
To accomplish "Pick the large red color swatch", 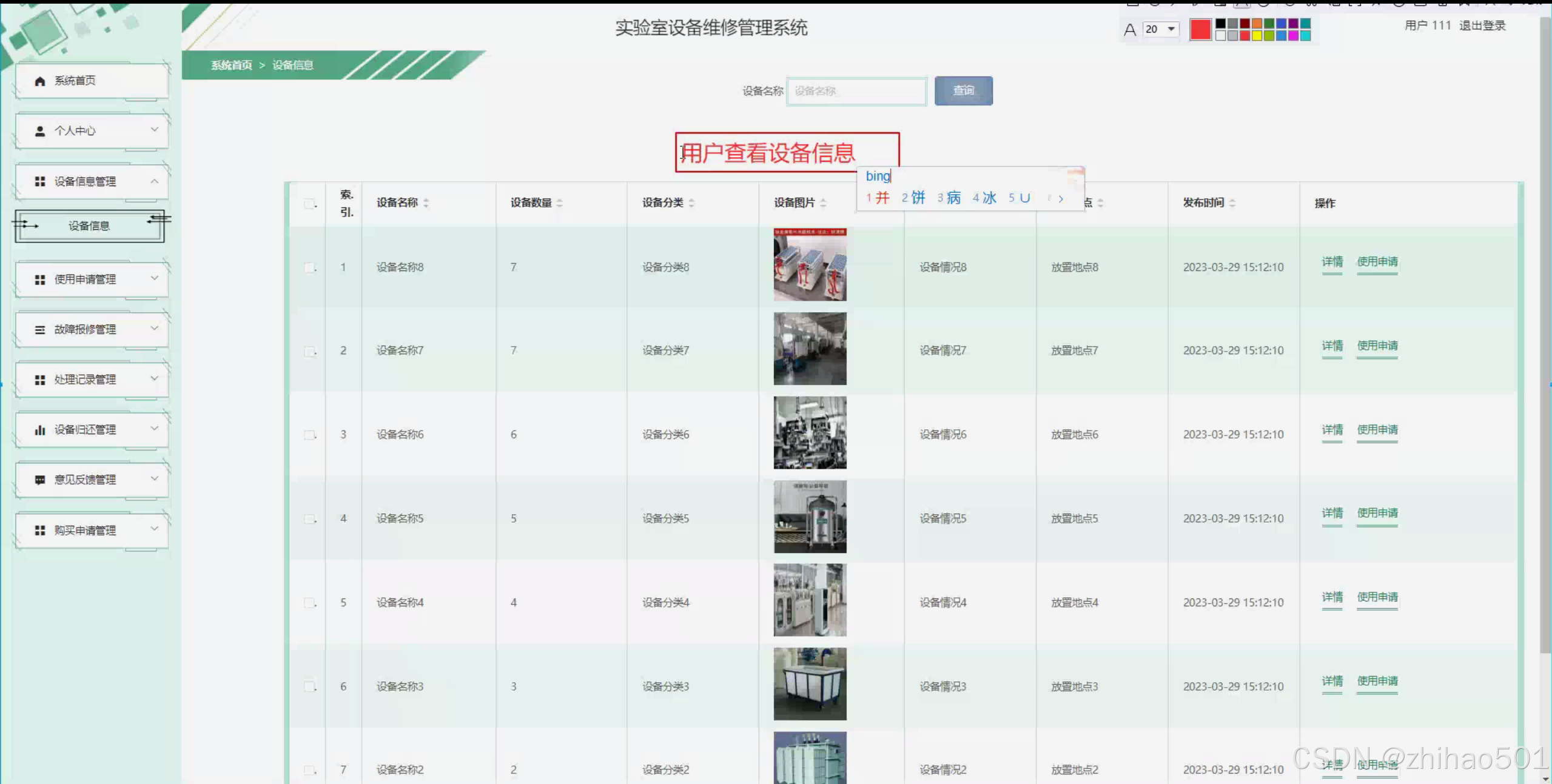I will pos(1200,29).
